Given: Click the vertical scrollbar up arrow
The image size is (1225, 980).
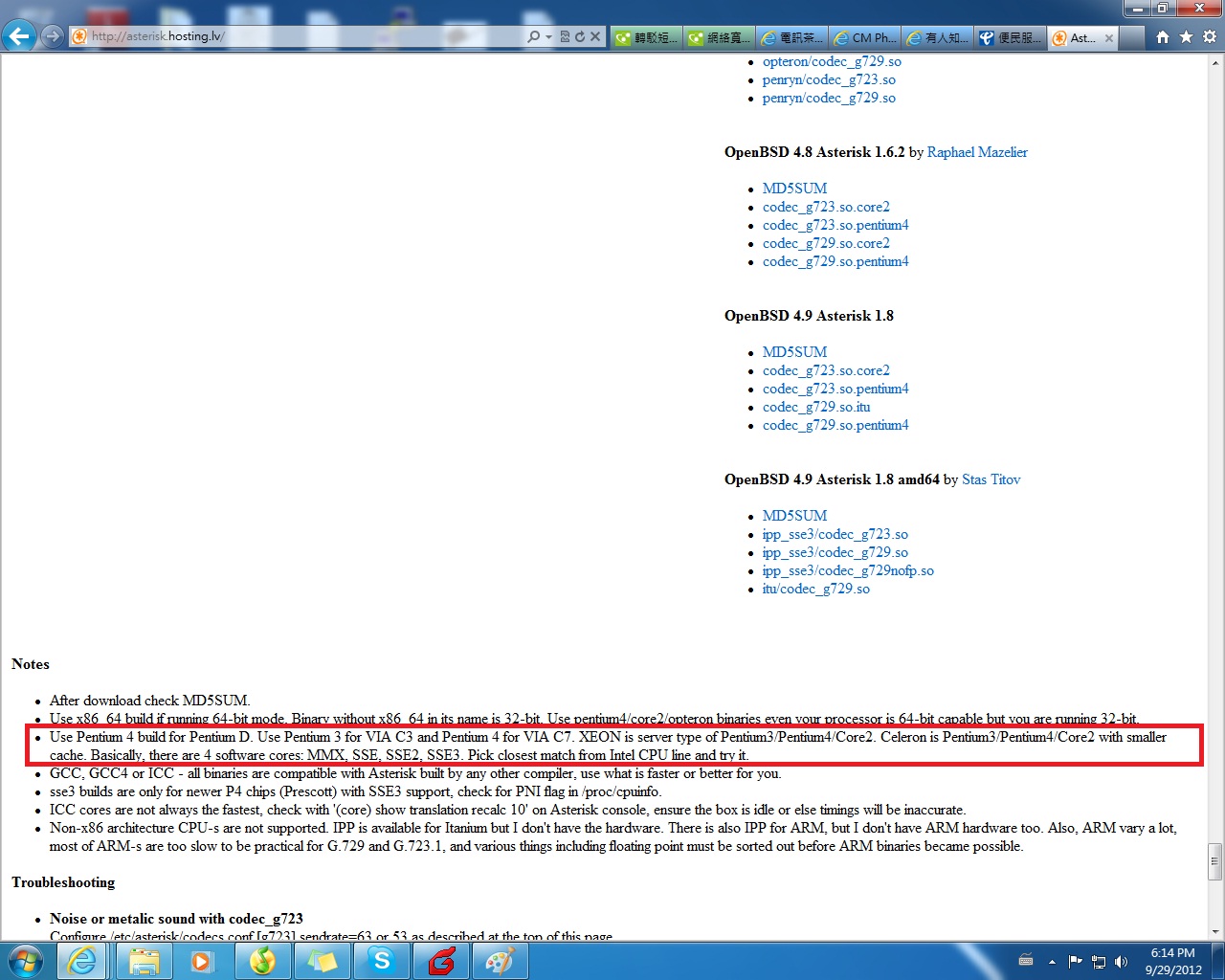Looking at the screenshot, I should coord(1215,61).
